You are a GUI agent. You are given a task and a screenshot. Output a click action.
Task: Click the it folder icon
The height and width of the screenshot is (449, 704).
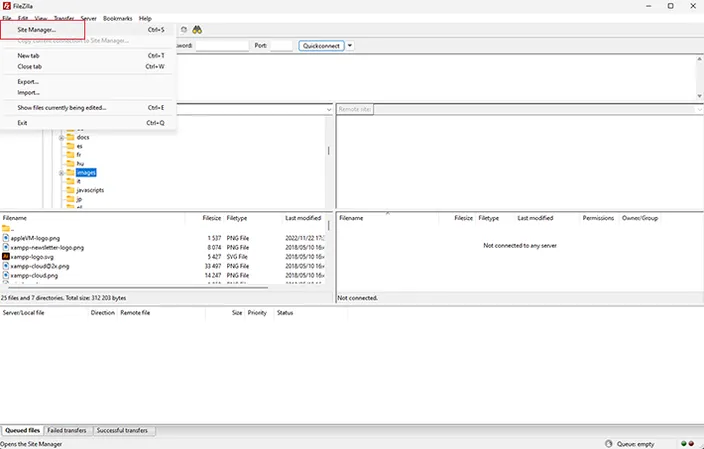coord(70,181)
